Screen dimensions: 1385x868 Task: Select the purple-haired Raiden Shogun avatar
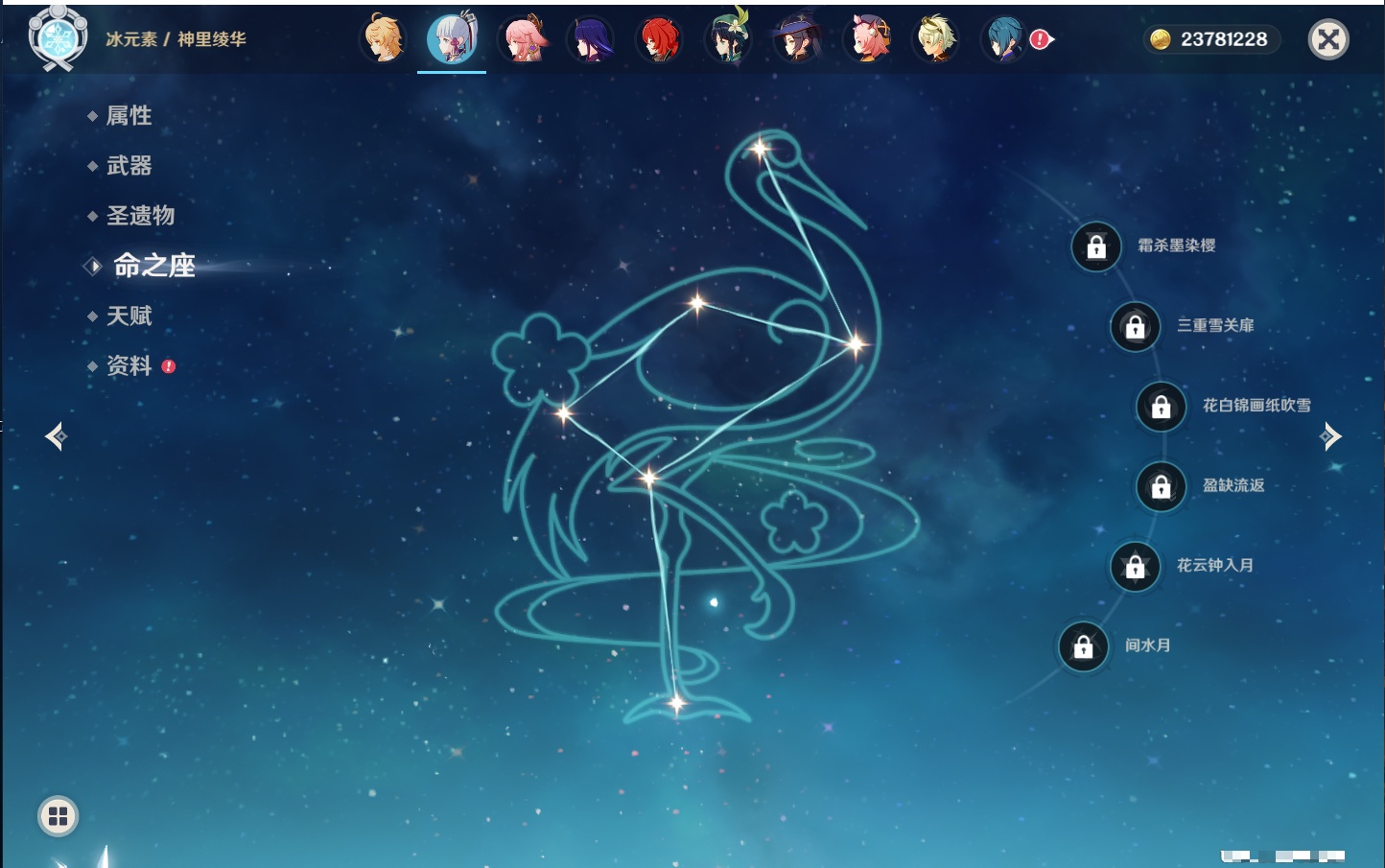click(591, 39)
